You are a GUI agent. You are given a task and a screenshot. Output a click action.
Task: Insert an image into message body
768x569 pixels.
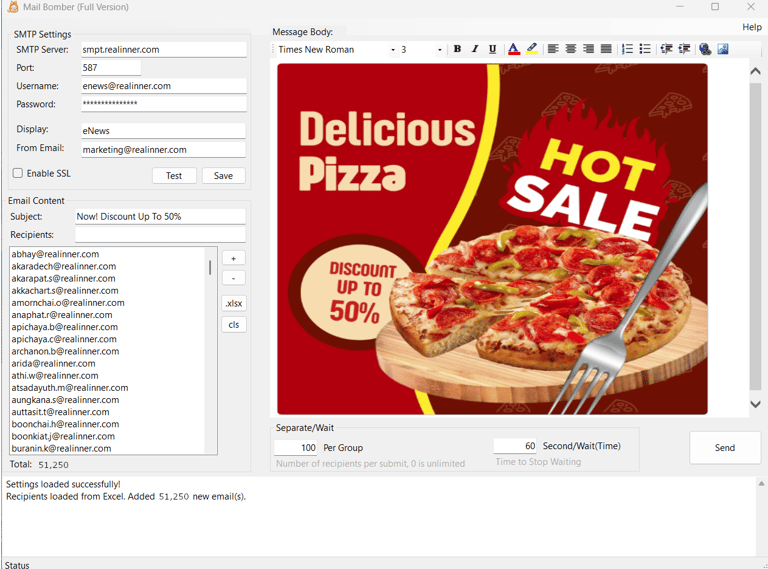723,49
